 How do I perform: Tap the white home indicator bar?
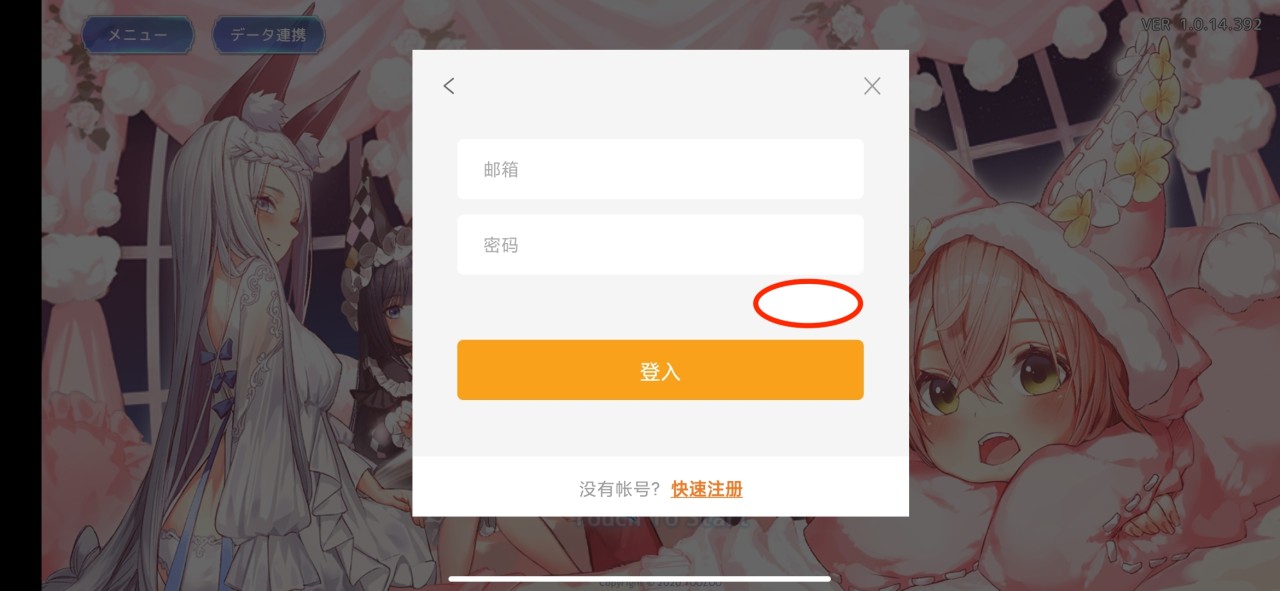click(x=640, y=578)
